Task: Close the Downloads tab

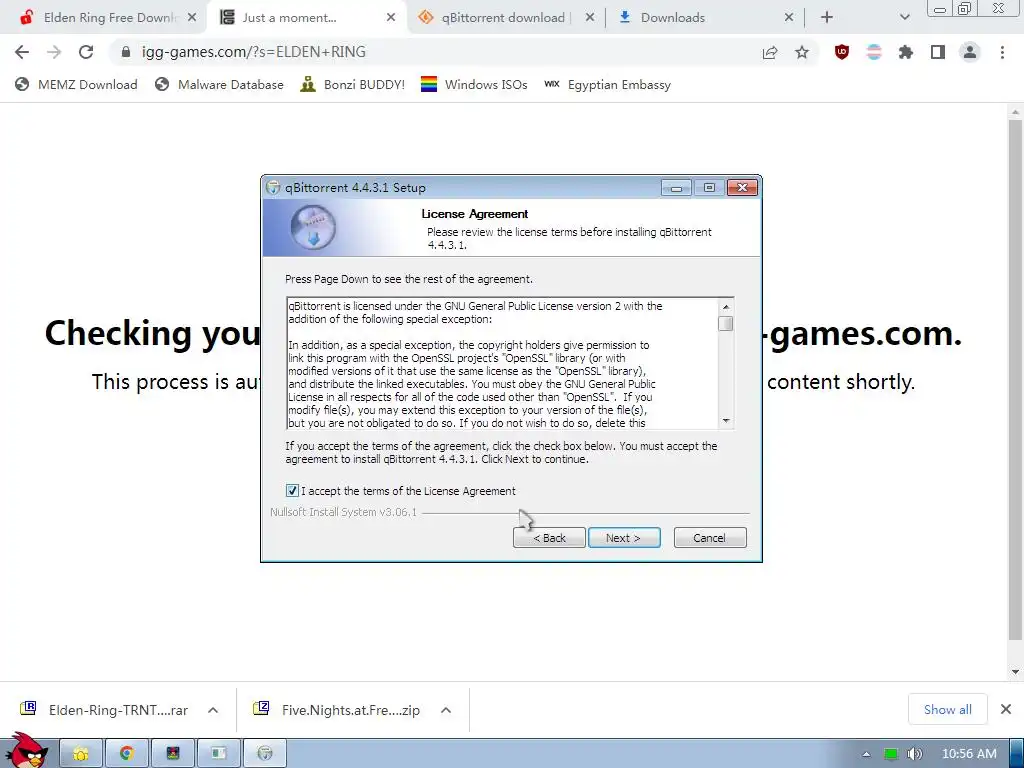Action: click(x=789, y=18)
